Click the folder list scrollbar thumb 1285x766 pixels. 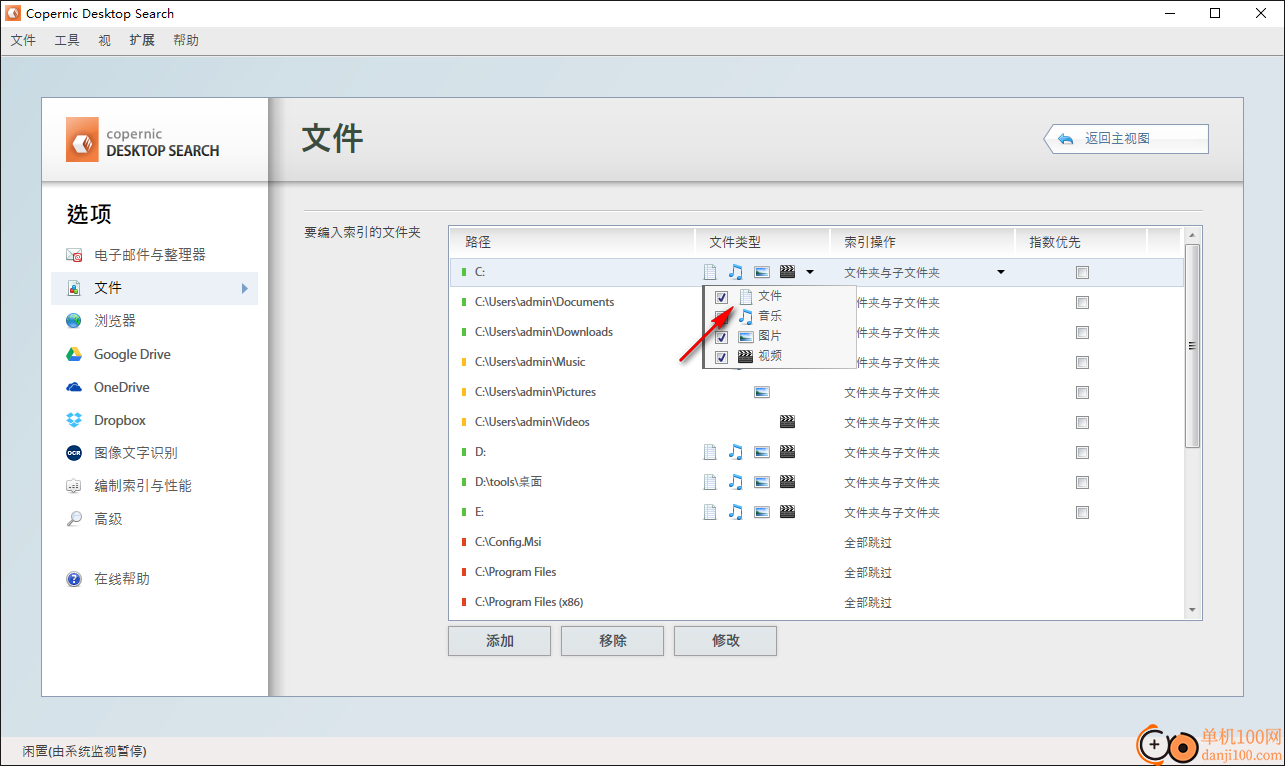tap(1191, 345)
